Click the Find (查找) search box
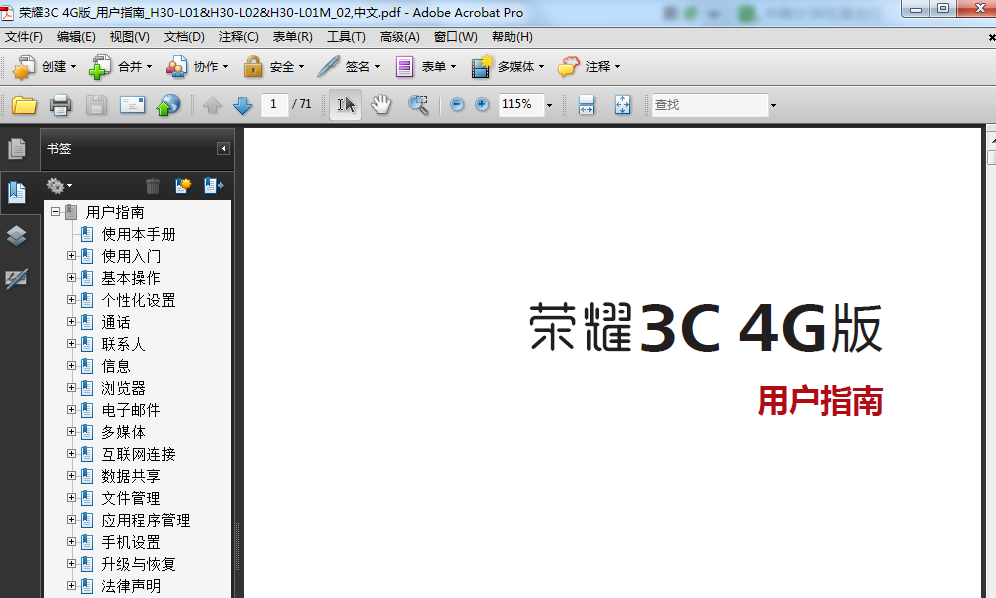Viewport: 996px width, 598px height. pos(710,105)
